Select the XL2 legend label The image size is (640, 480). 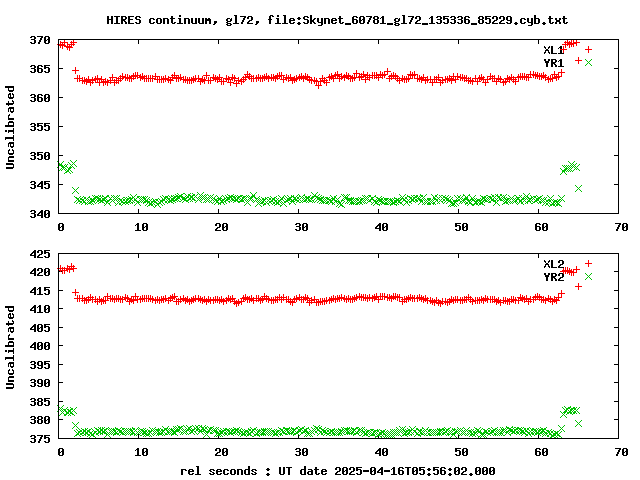click(x=553, y=264)
